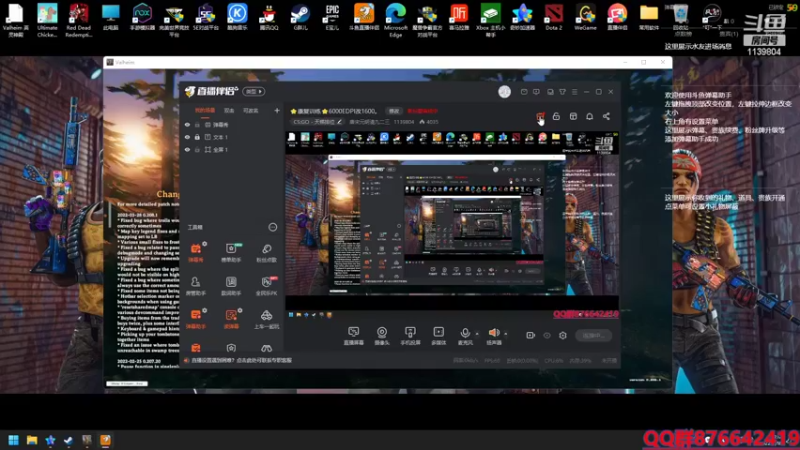Open the 读弹幕 read danmaku tool
The width and height of the screenshot is (800, 450).
tap(231, 319)
